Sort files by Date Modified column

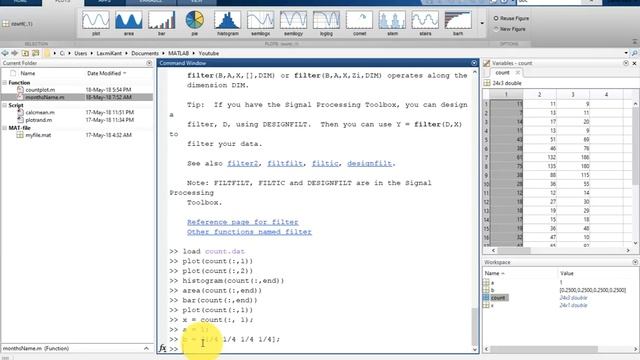(x=106, y=73)
